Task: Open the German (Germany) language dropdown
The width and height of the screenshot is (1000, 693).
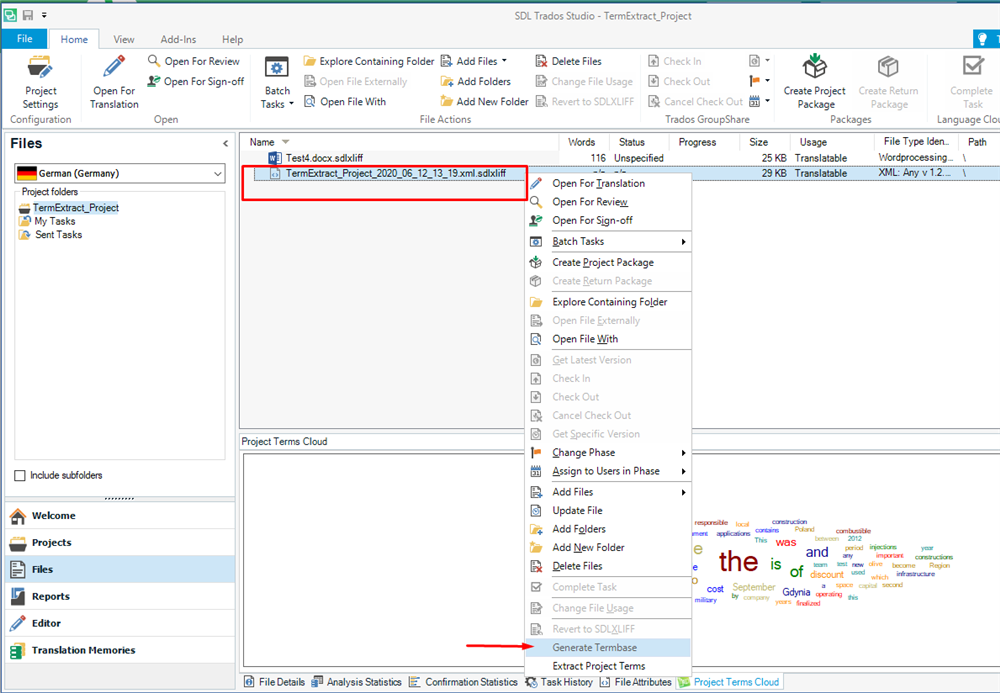Action: (120, 173)
